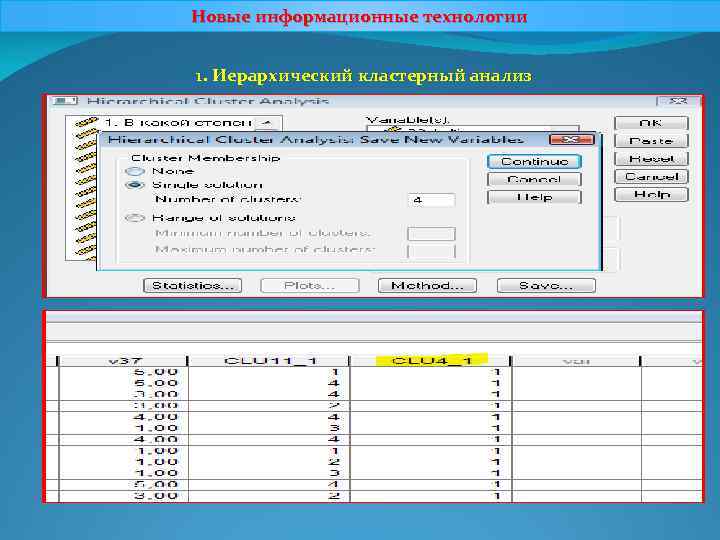Click OK in Hierarchical Cluster Analysis window
This screenshot has width=720, height=540.
click(x=651, y=123)
